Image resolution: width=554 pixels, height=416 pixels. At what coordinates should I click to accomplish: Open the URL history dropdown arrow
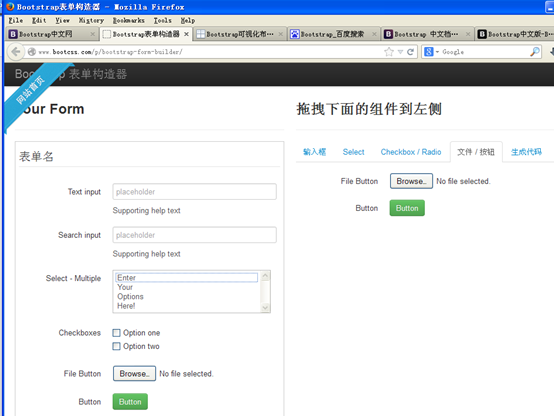(x=400, y=52)
